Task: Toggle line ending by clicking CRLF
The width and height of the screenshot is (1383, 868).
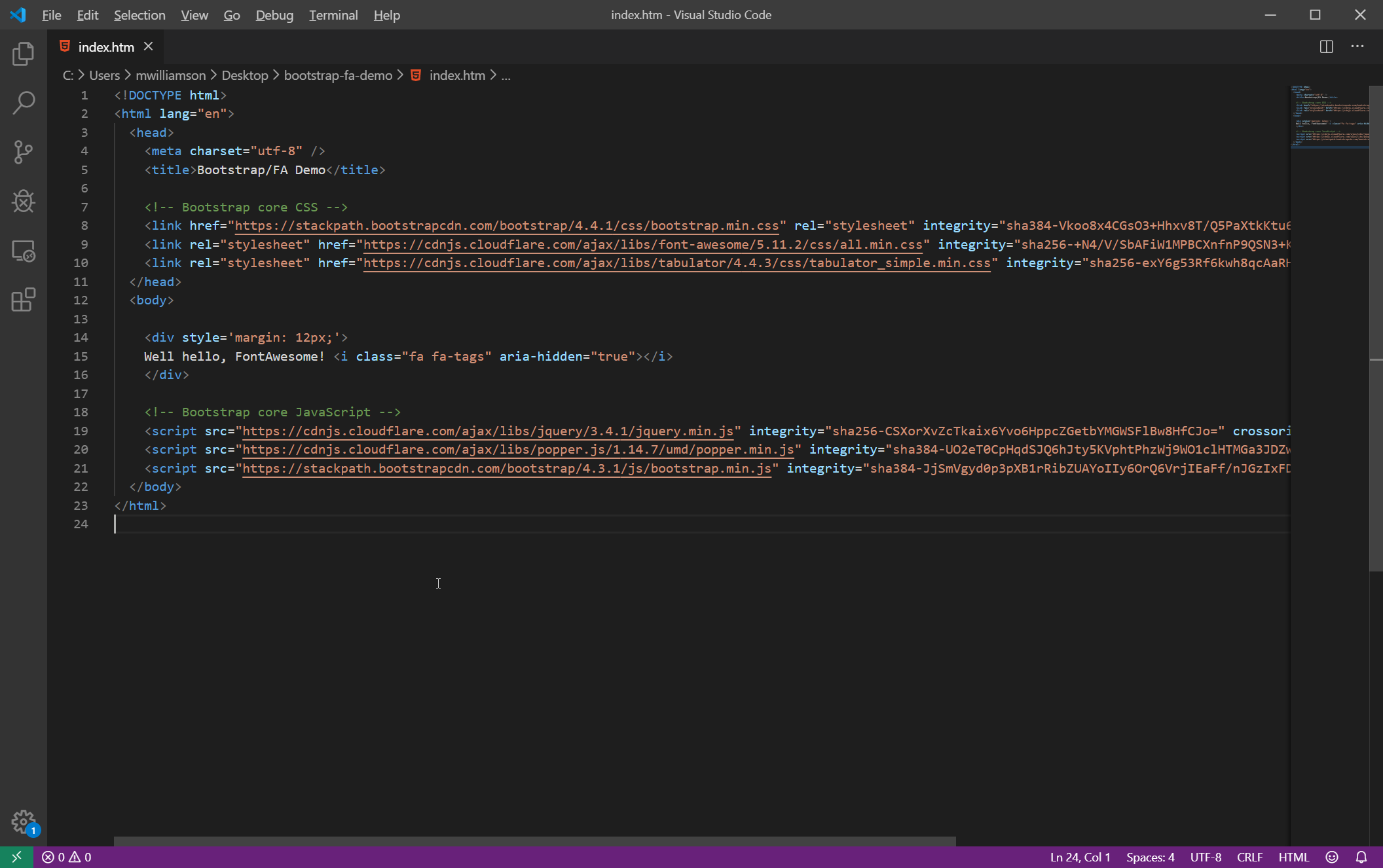Action: pos(1249,857)
